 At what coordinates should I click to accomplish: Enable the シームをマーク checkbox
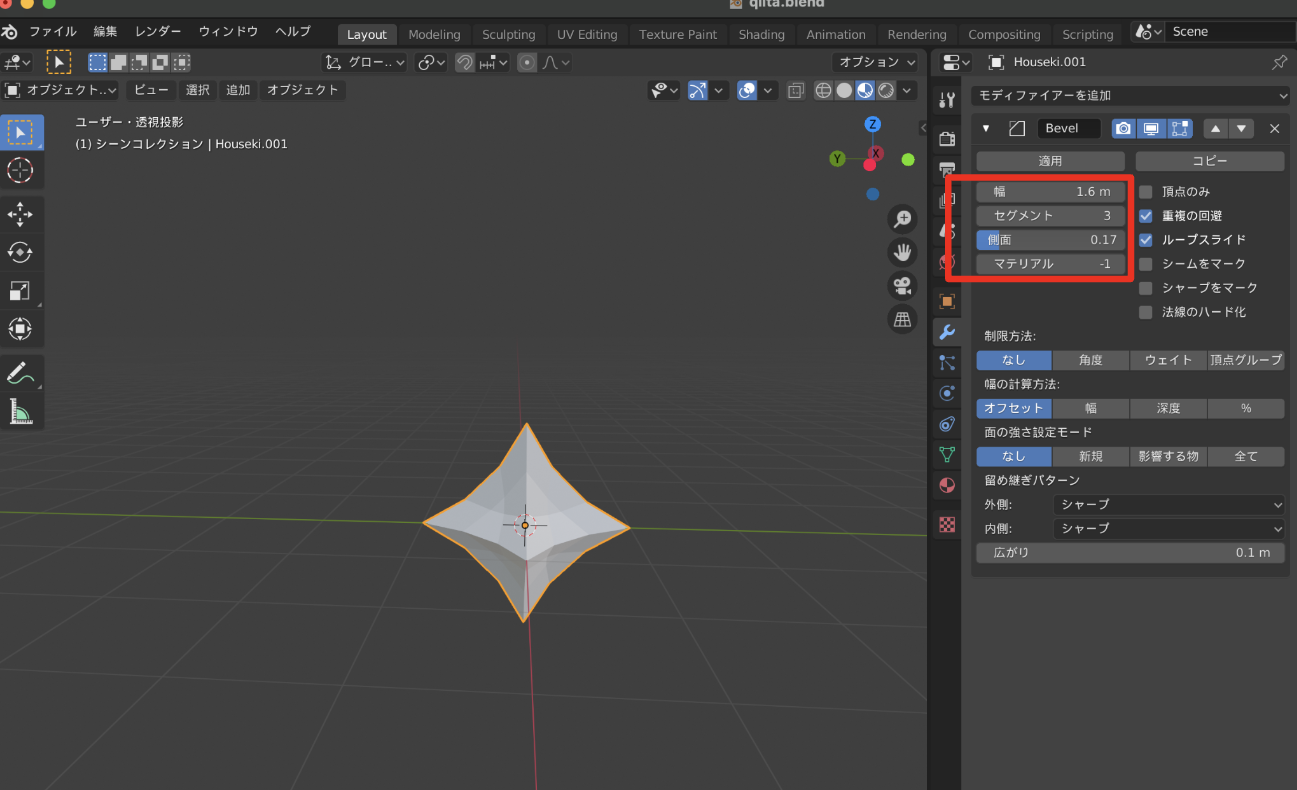[x=1146, y=264]
